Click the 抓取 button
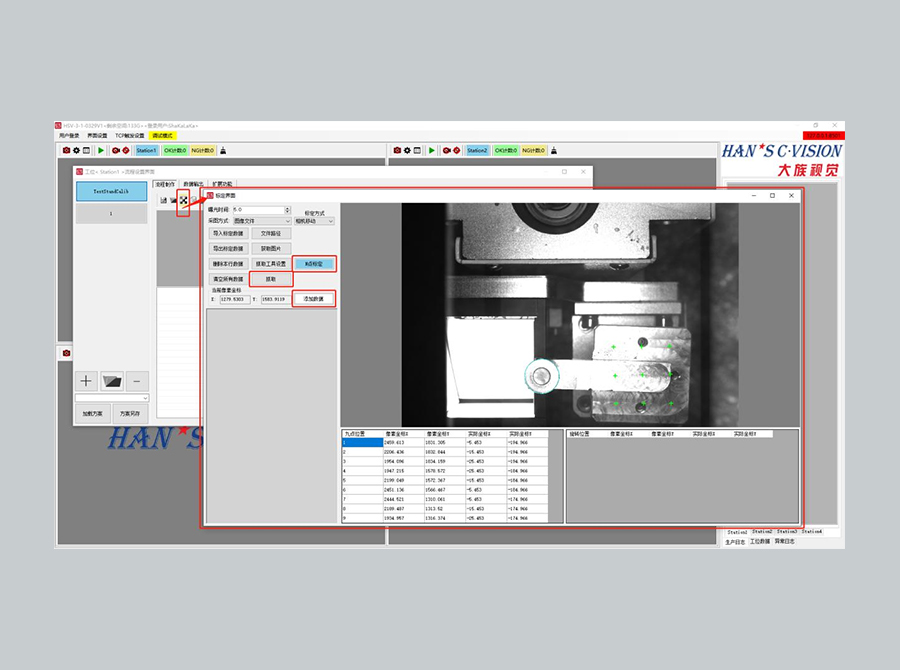900x670 pixels. 271,279
